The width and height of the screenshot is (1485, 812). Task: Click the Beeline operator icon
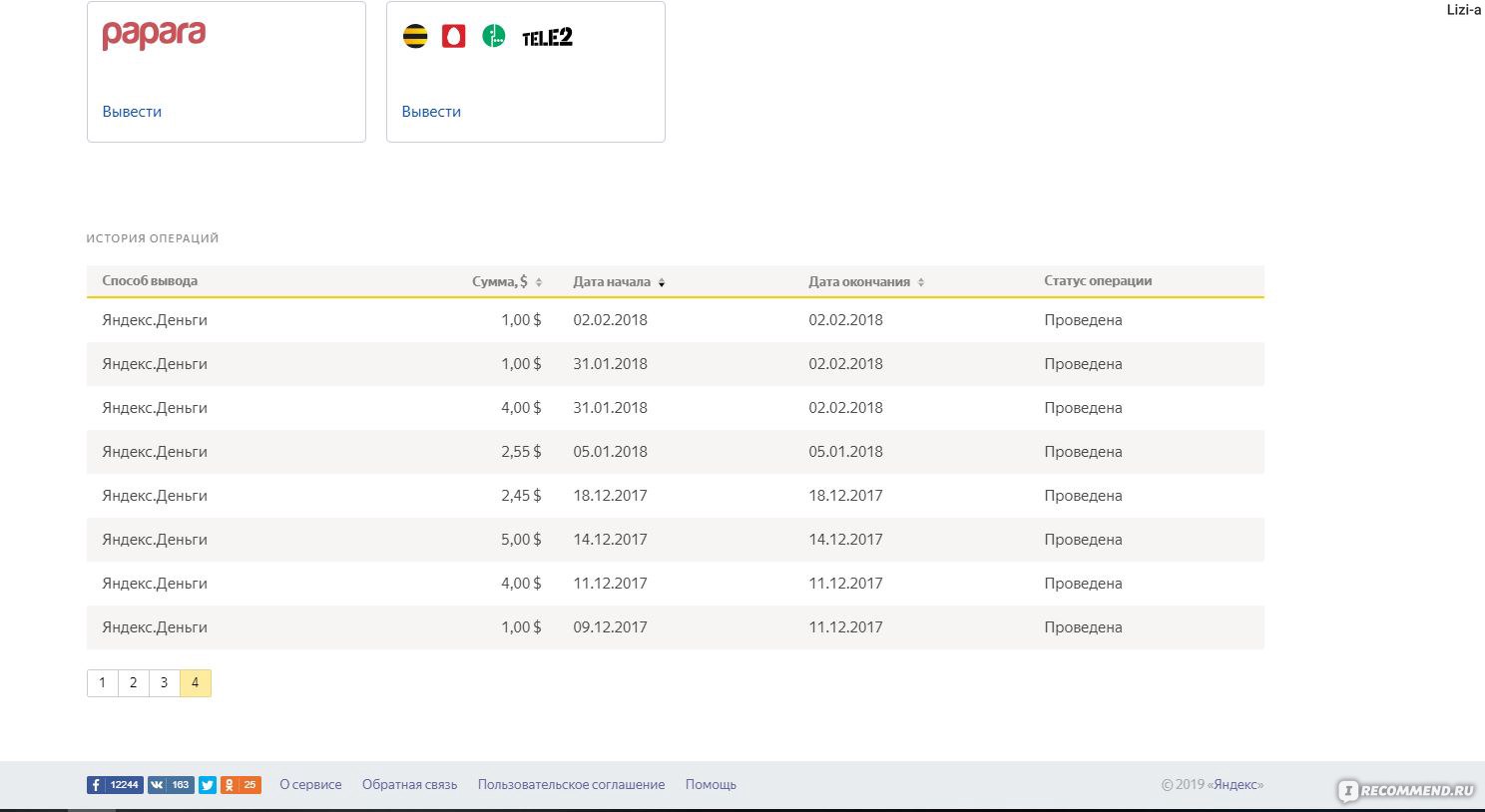coord(415,37)
